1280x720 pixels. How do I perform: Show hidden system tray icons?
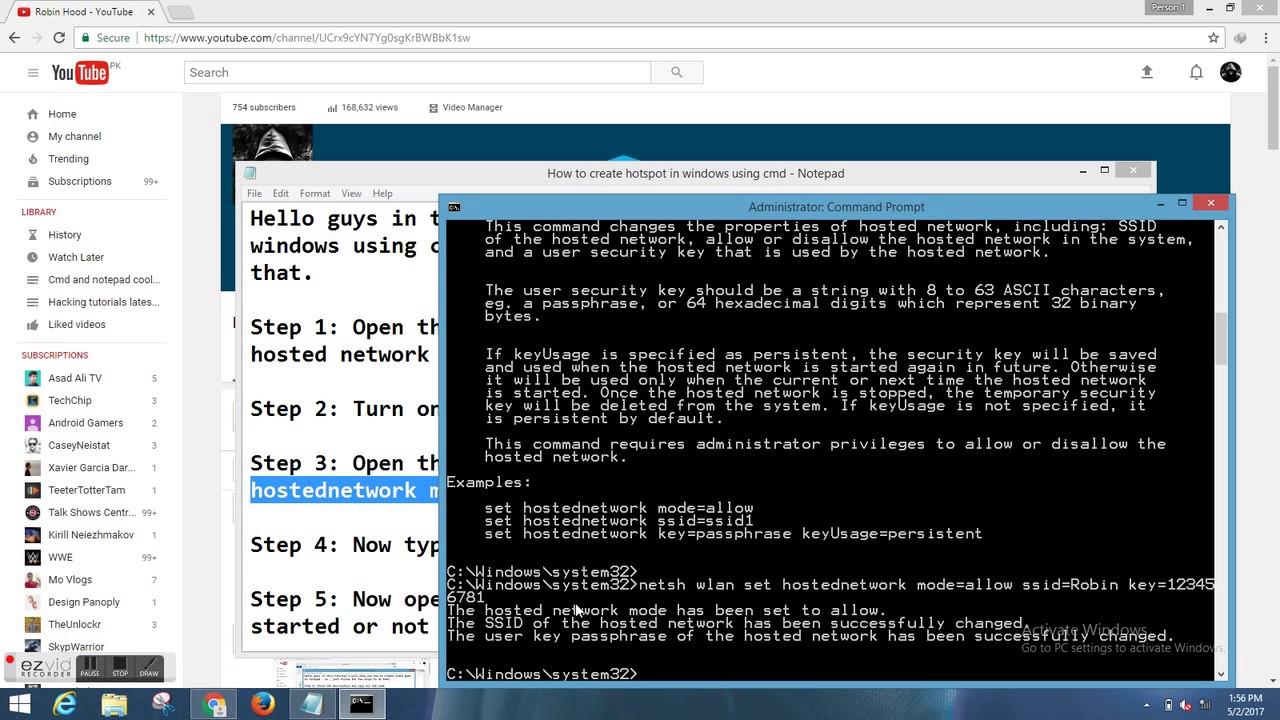[1146, 705]
